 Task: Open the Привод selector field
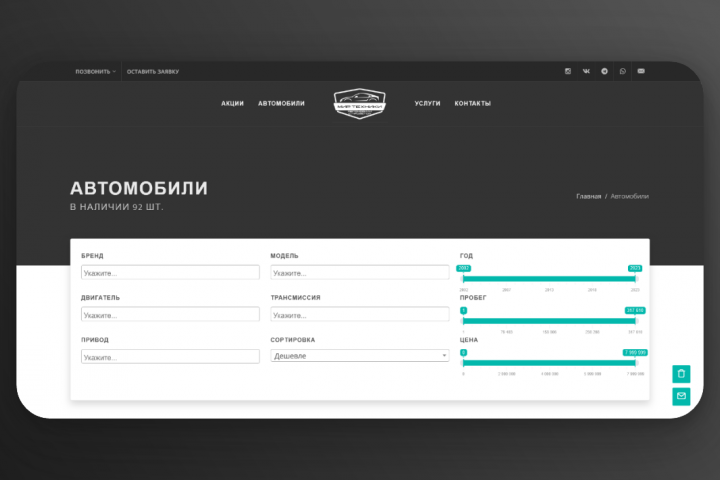coord(170,357)
